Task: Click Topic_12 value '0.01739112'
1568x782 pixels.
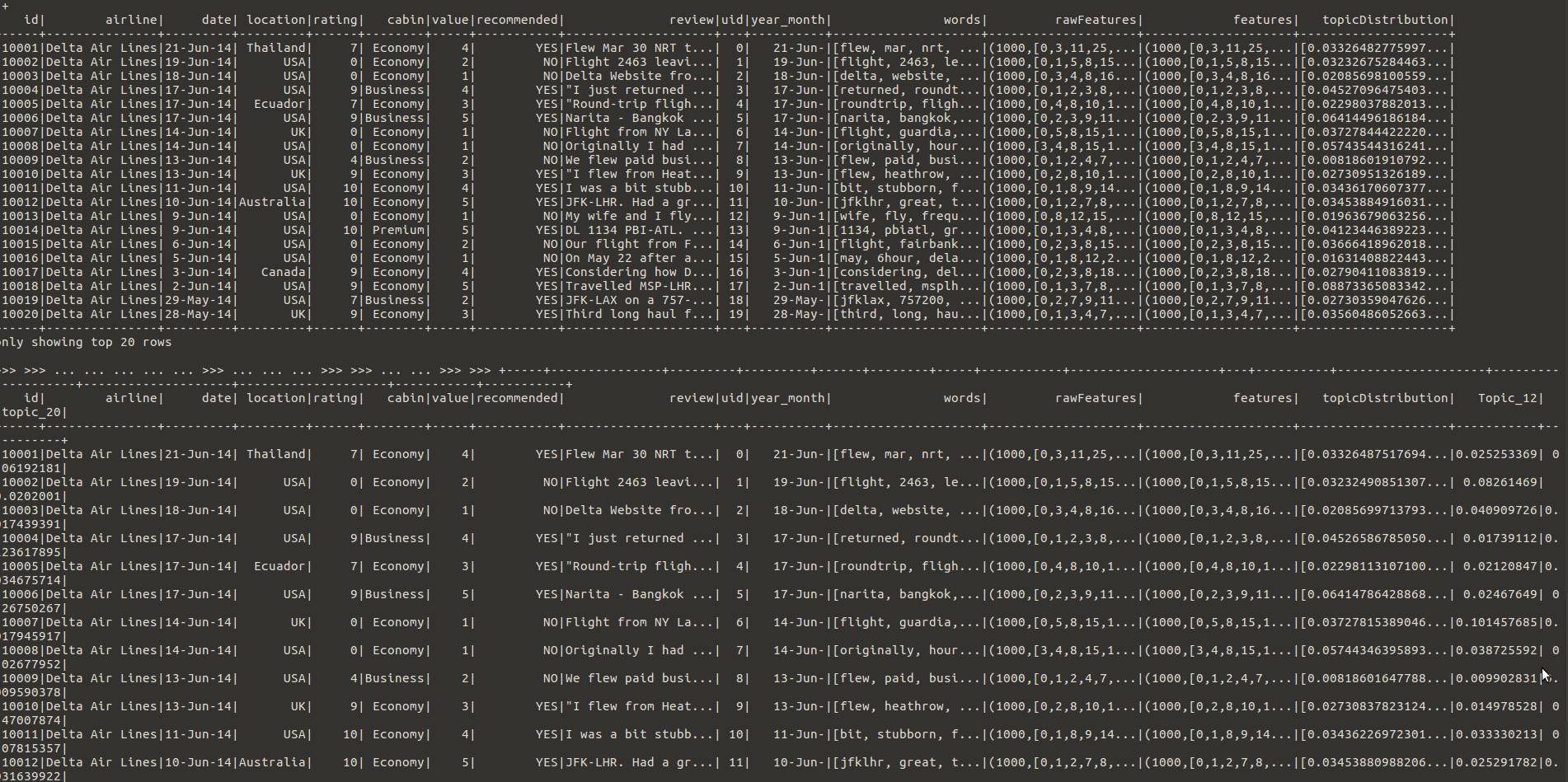Action: (1500, 538)
